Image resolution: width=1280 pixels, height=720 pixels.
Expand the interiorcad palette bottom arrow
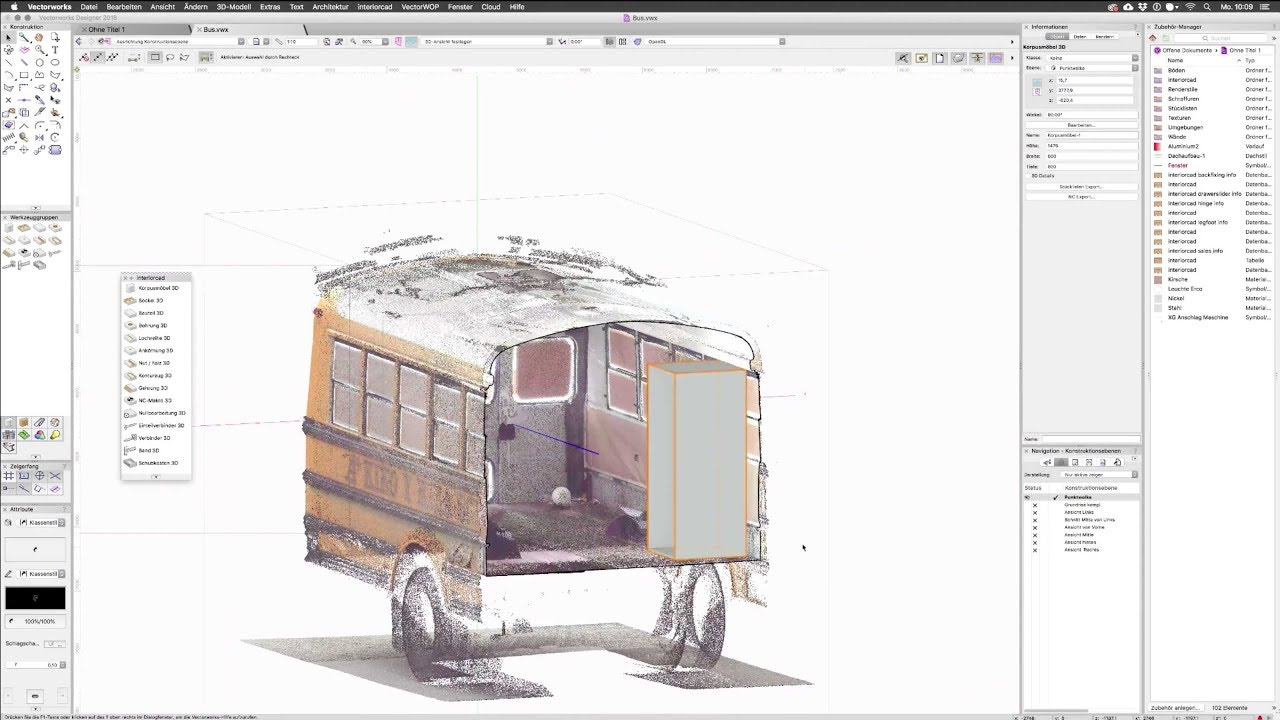click(155, 476)
